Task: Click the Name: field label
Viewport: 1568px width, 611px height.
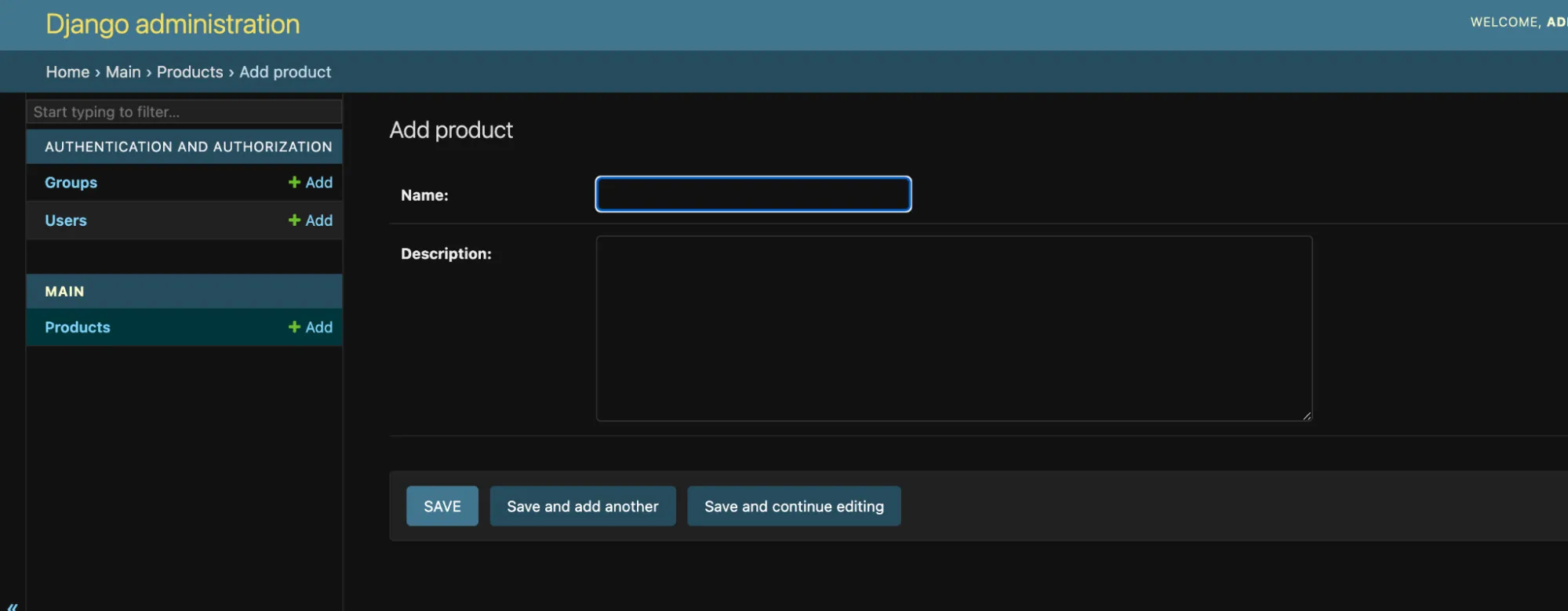Action: [424, 195]
